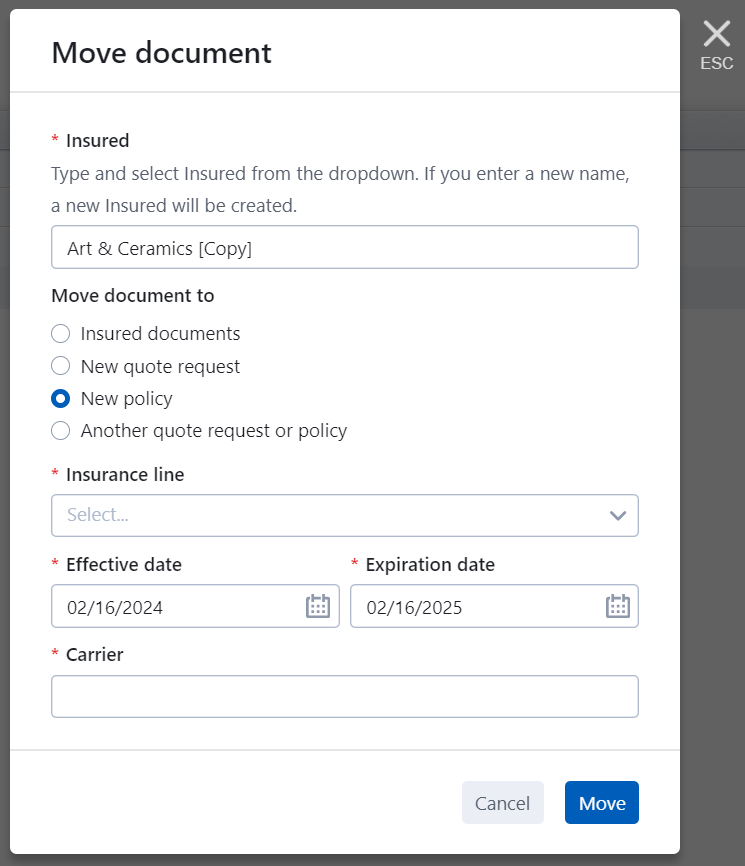Focus the empty Carrier field
This screenshot has height=866, width=745.
pos(344,697)
